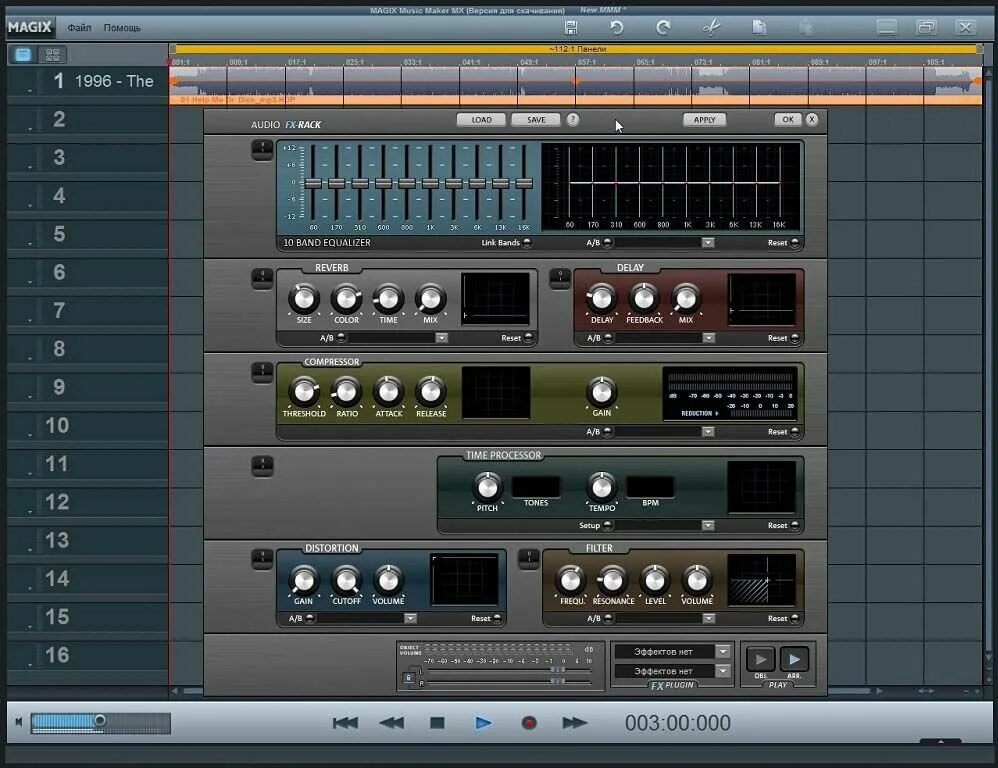Toggle the 10 Band Equalizer power switch
This screenshot has height=768, width=998.
point(262,150)
